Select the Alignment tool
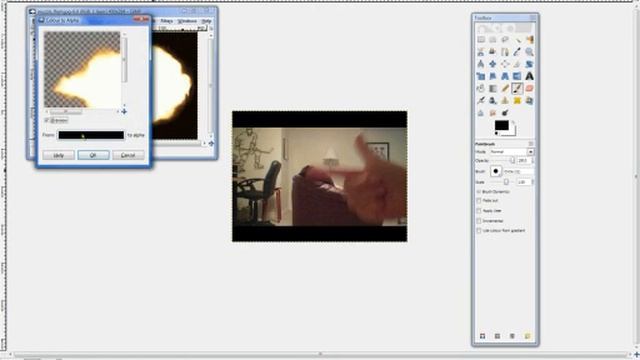Screen dimensions: 640x360 (505, 64)
